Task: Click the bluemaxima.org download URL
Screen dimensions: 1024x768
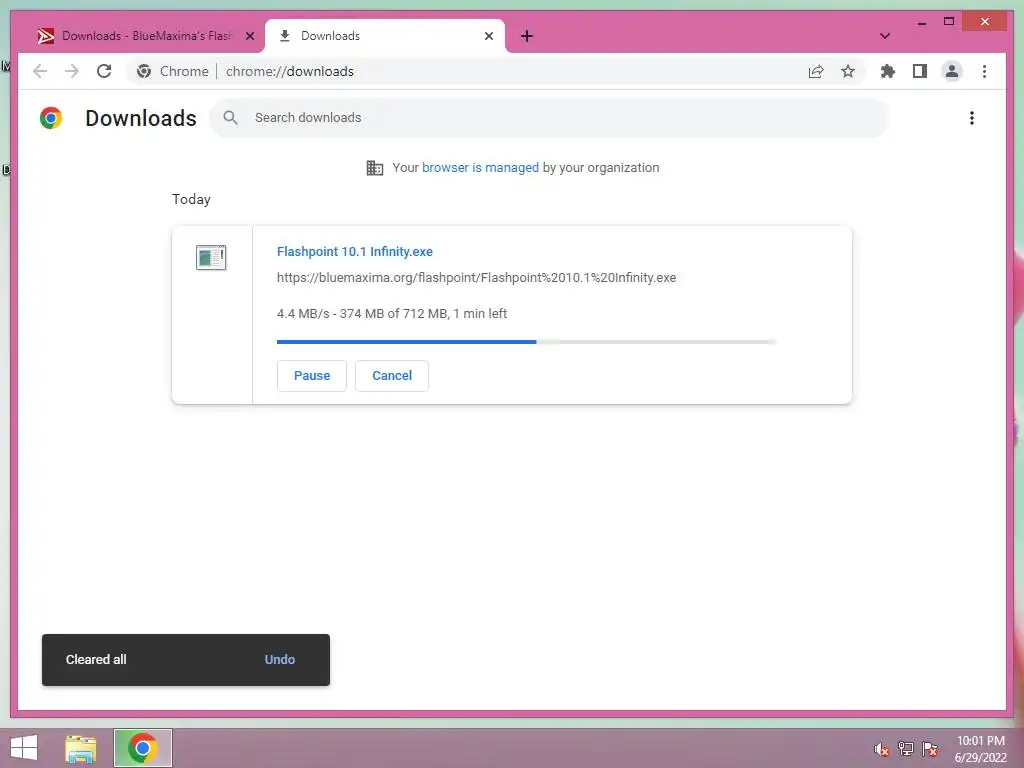Action: point(476,278)
